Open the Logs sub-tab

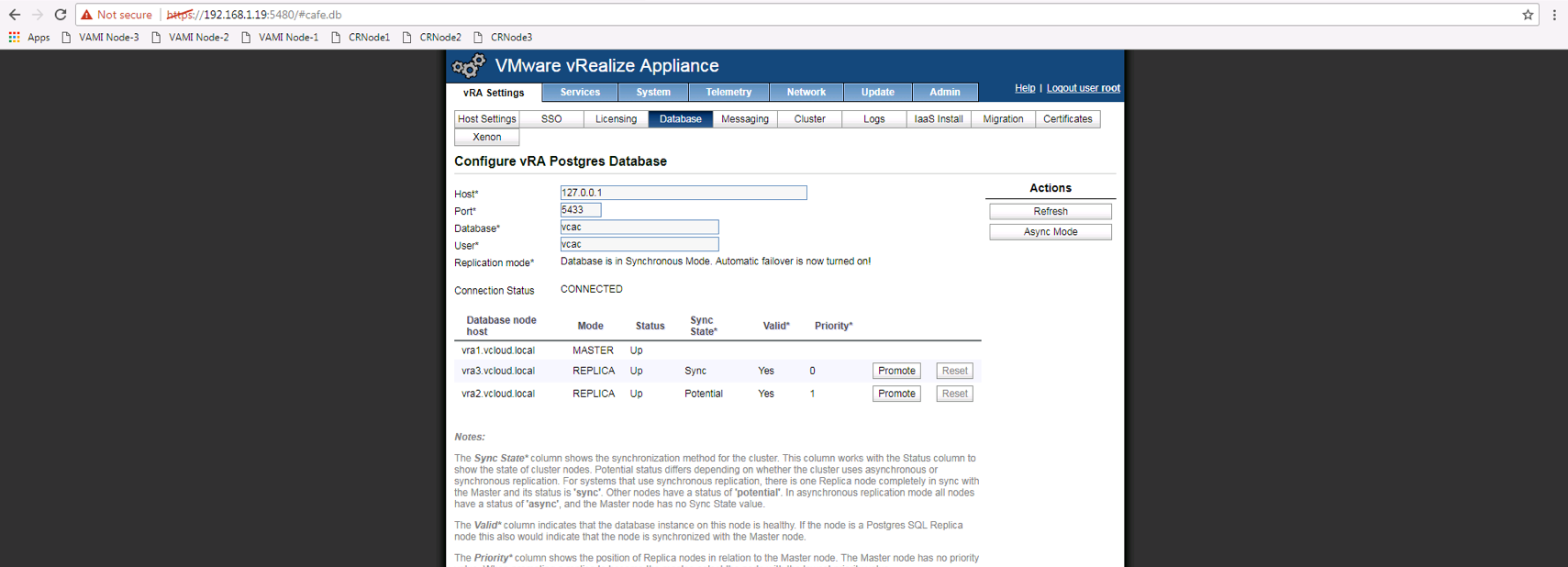click(x=874, y=119)
